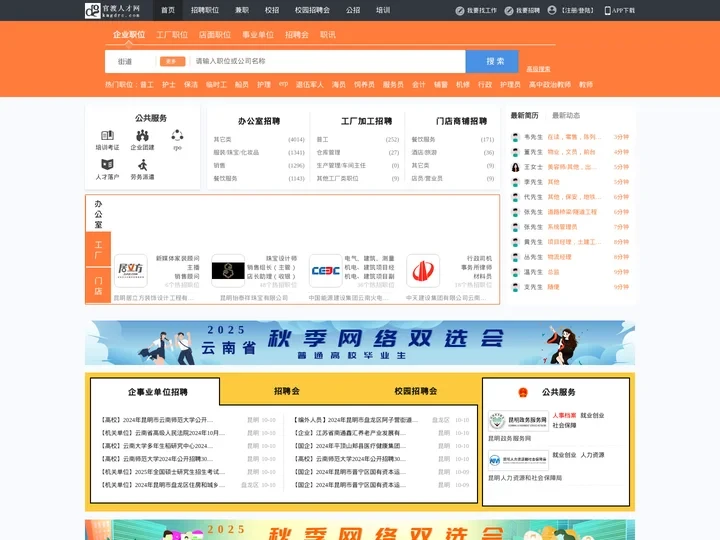The height and width of the screenshot is (540, 720).
Task: Select the vertical 办公室 tab
Action: point(98,214)
